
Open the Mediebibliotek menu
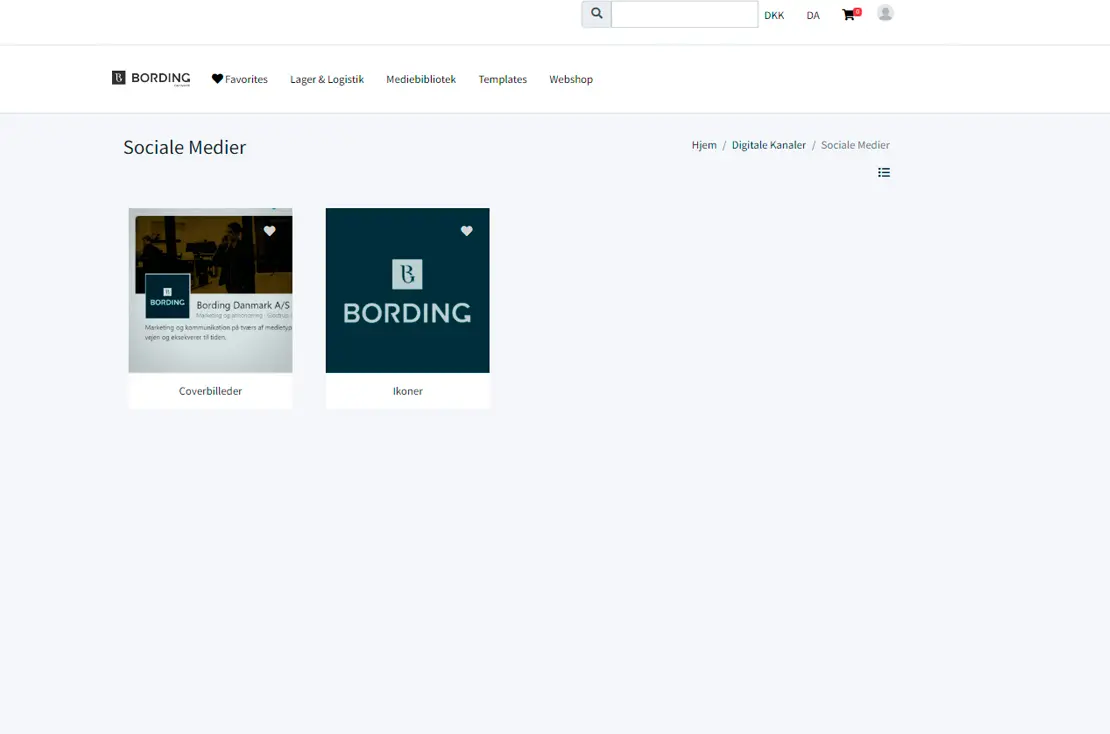click(420, 78)
